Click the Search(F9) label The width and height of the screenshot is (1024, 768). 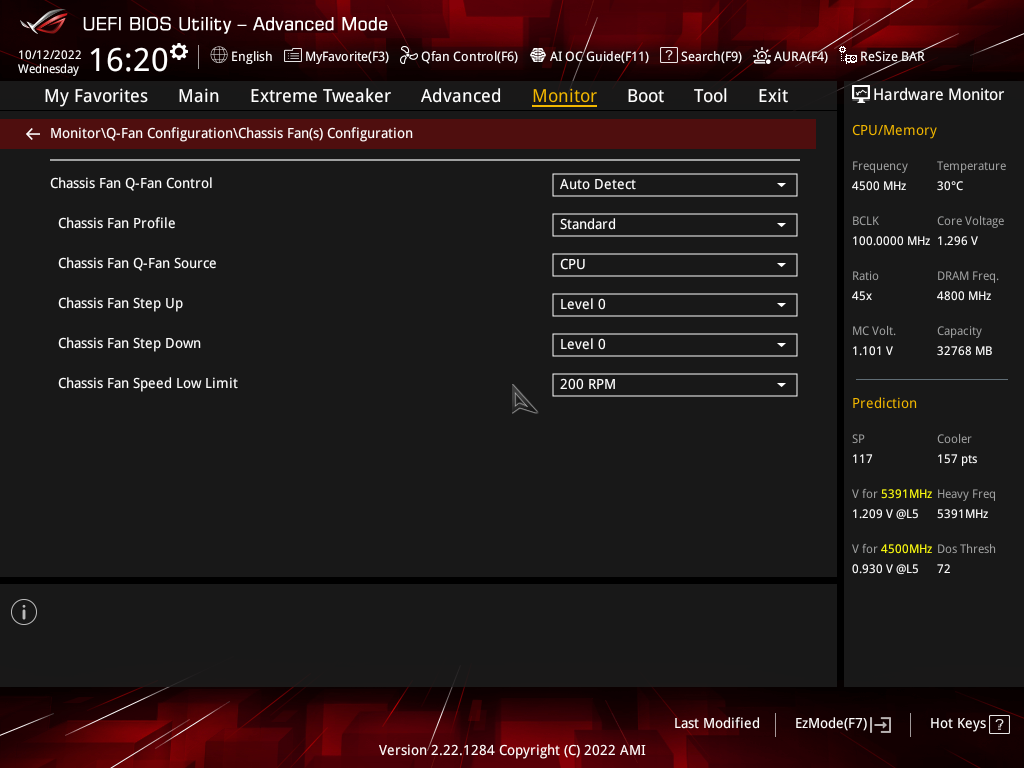tap(711, 57)
